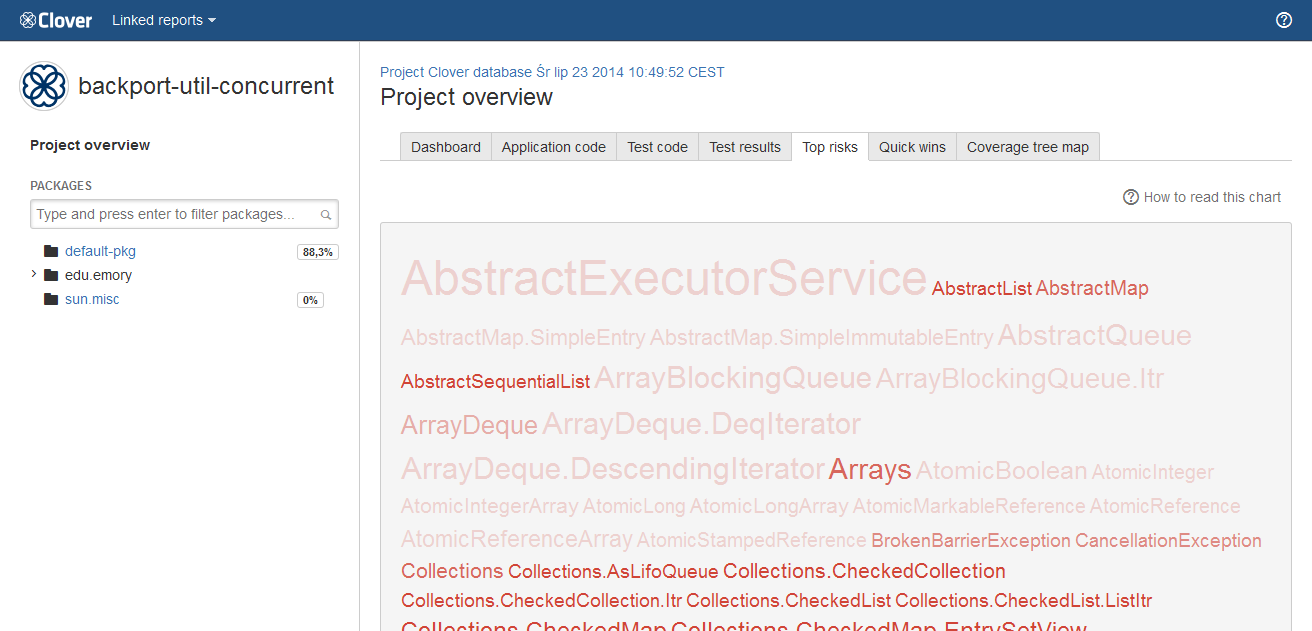This screenshot has width=1312, height=631.
Task: Open the default-pkg package link
Action: [100, 251]
